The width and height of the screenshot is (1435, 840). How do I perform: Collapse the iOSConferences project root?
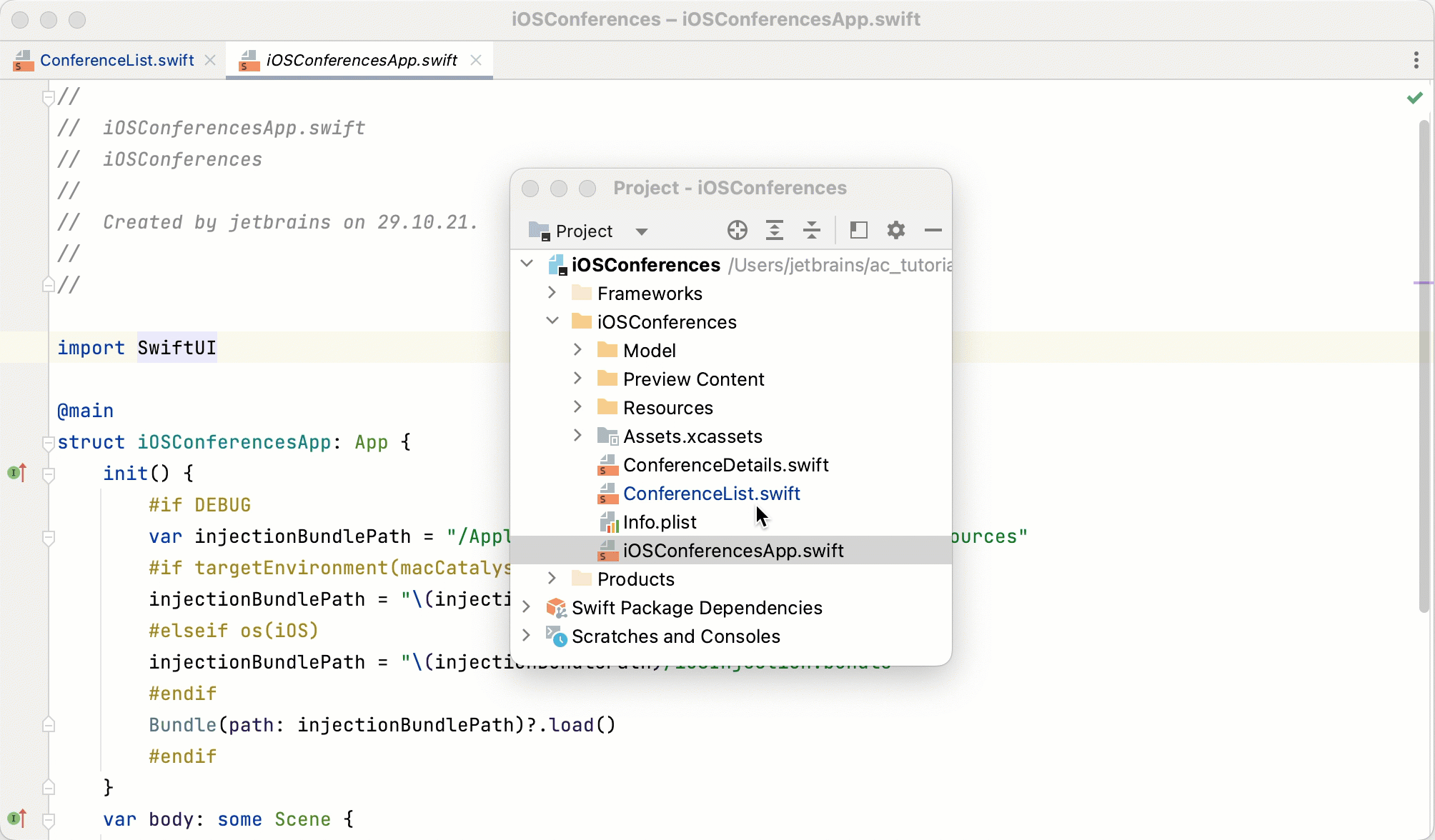point(527,264)
